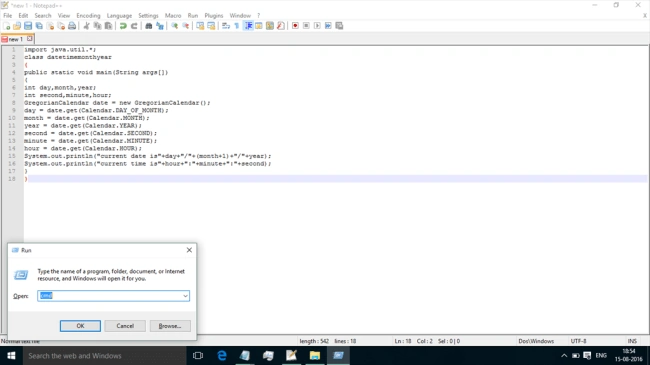650x365 pixels.
Task: Click the Redo toolbar icon
Action: 134,26
